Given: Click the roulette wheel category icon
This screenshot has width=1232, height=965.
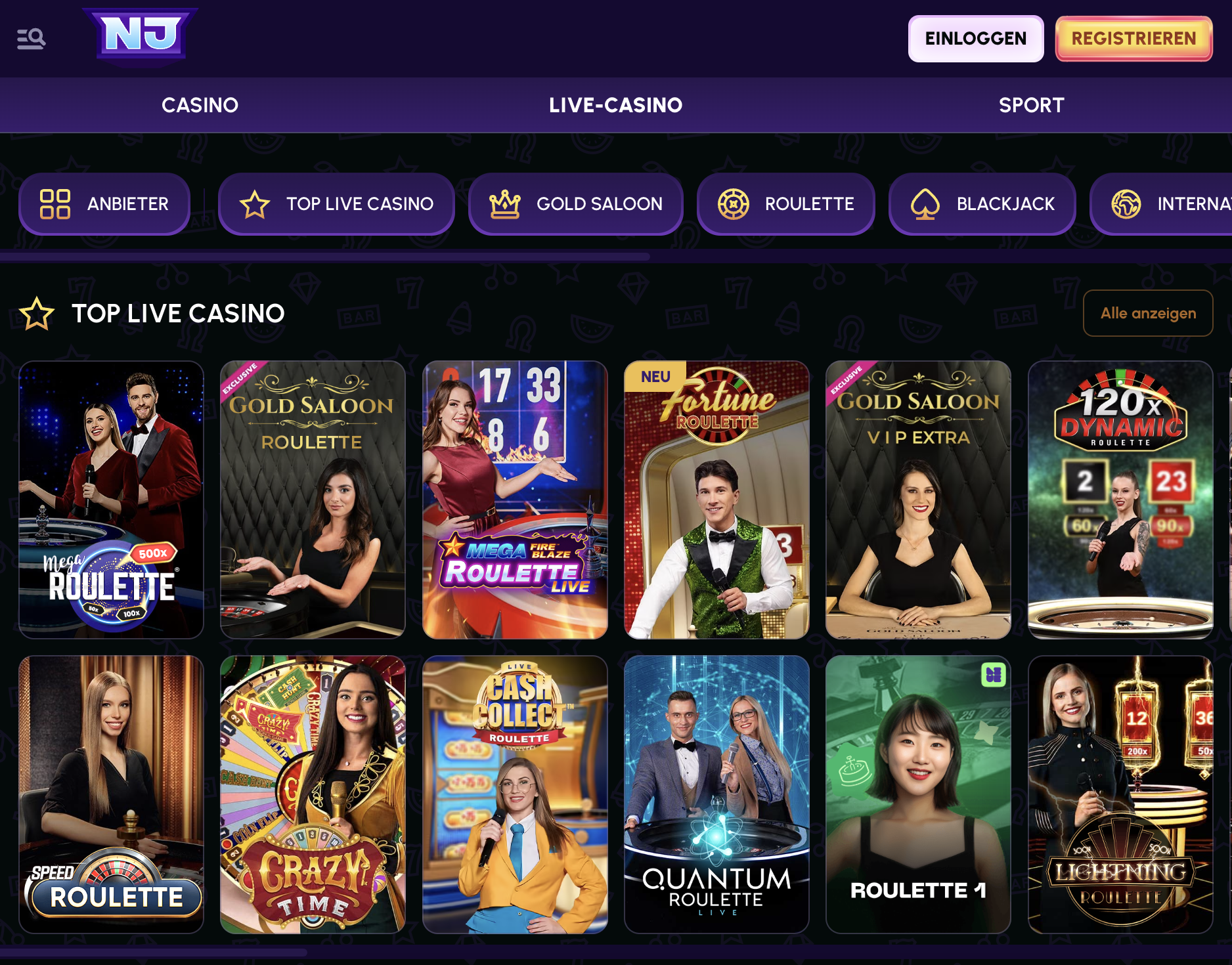Looking at the screenshot, I should tap(734, 204).
